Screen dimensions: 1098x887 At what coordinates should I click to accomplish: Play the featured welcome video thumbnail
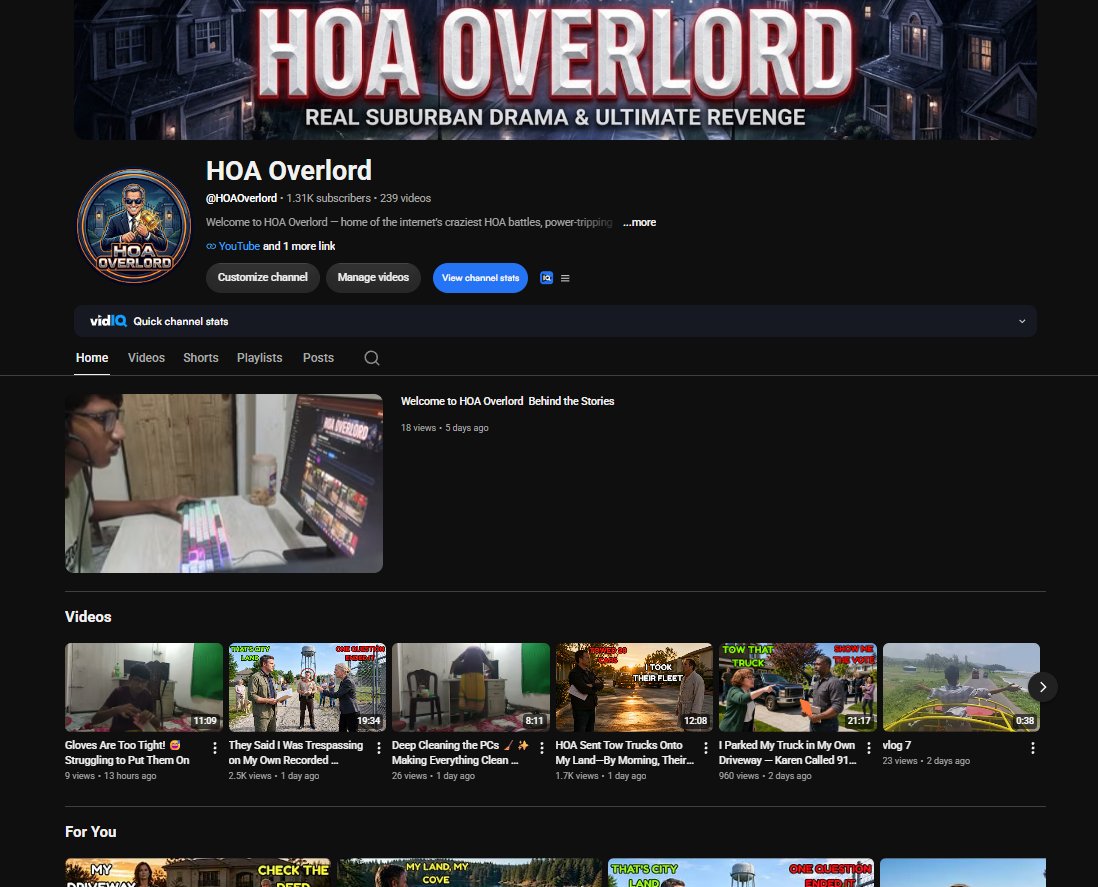(224, 483)
